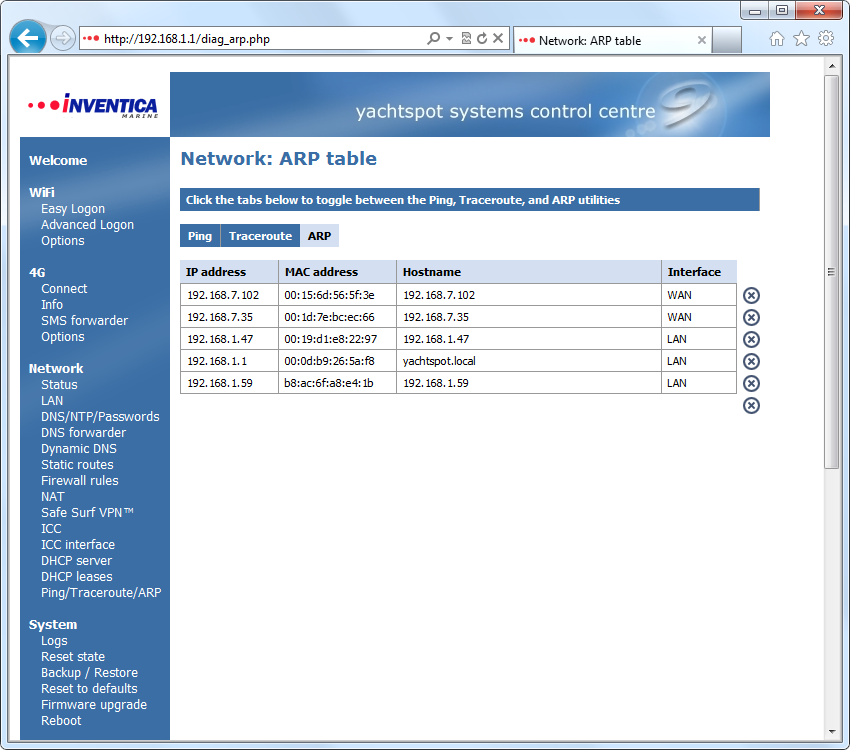850x750 pixels.
Task: Delete the yachtspot.local ARP entry
Action: (x=751, y=361)
